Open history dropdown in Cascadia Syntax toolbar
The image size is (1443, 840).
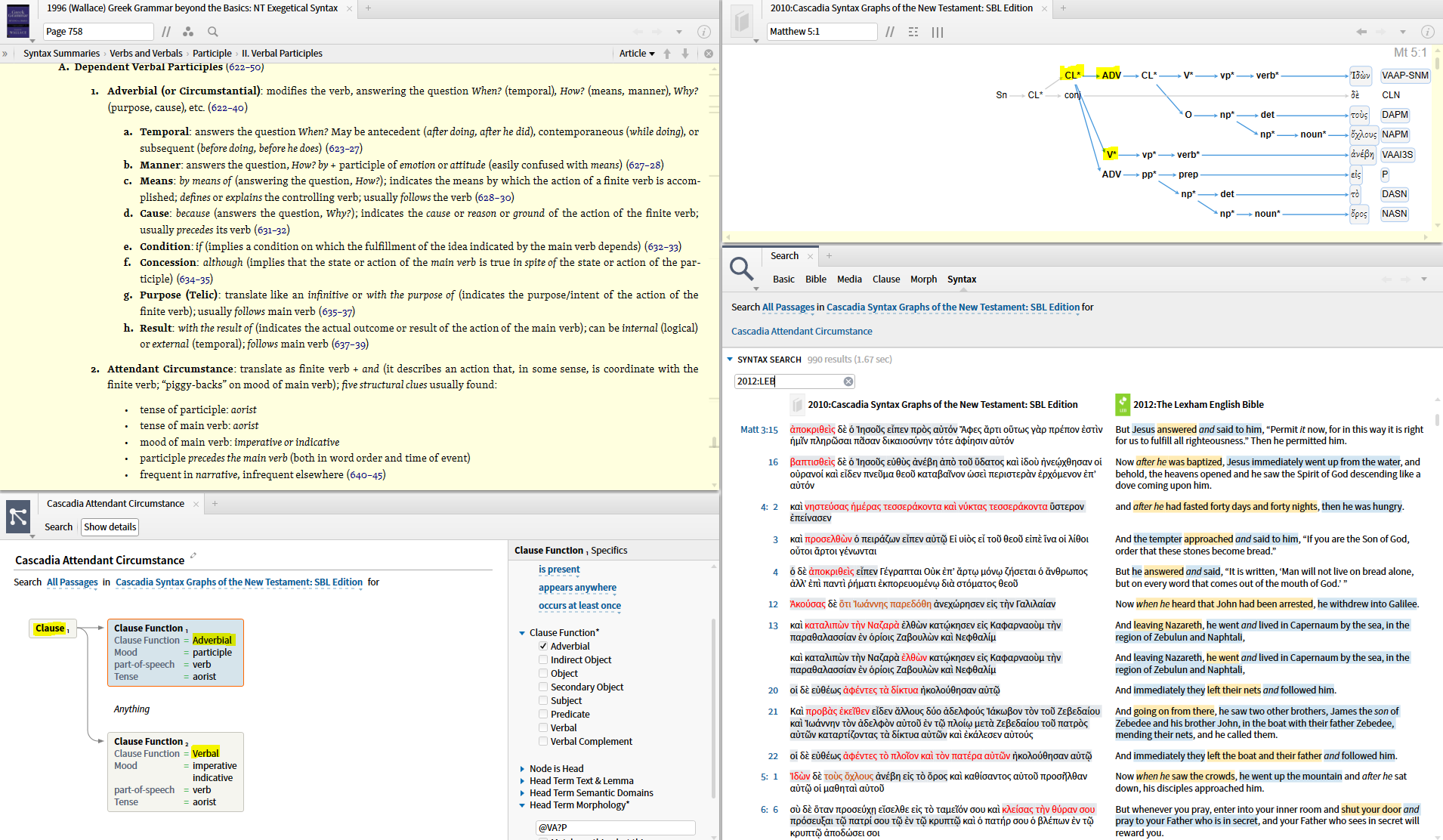coord(1403,32)
